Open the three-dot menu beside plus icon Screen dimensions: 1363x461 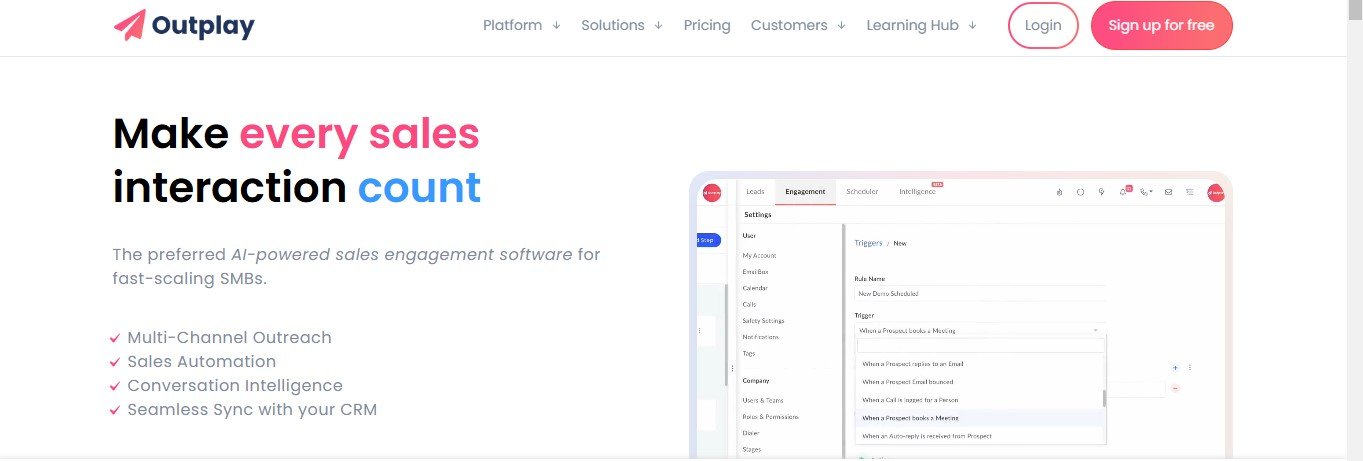[x=1189, y=368]
